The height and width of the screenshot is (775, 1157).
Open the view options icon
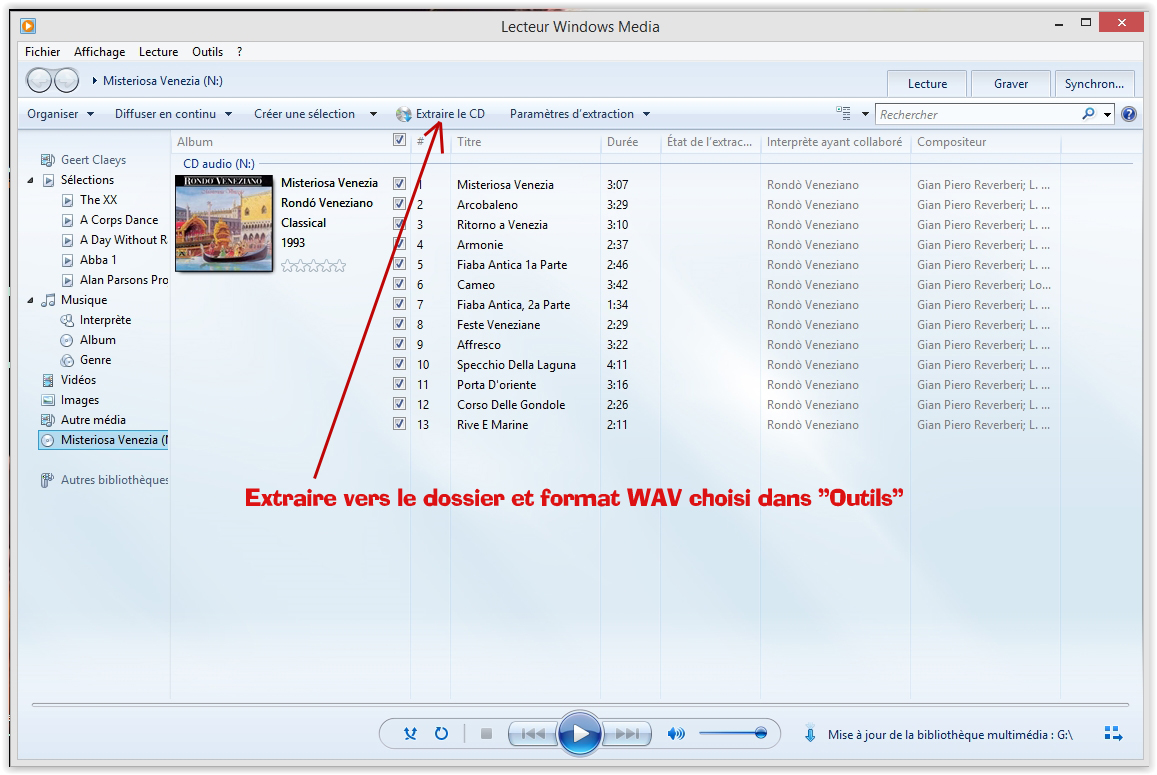pos(843,114)
